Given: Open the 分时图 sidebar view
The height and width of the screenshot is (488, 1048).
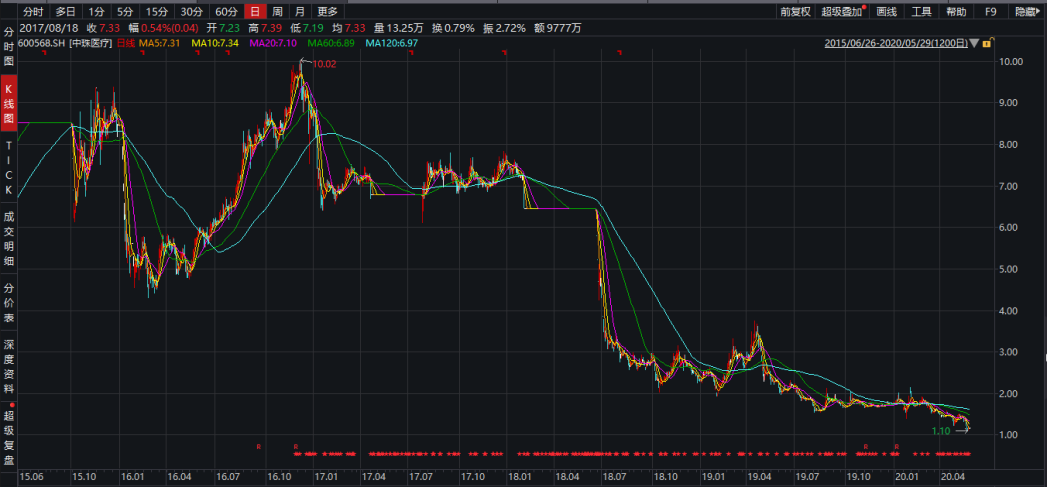Looking at the screenshot, I should click(x=9, y=47).
